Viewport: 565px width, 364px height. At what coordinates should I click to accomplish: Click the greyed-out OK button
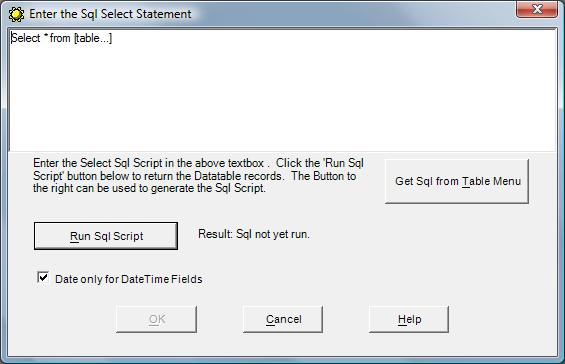[x=156, y=319]
